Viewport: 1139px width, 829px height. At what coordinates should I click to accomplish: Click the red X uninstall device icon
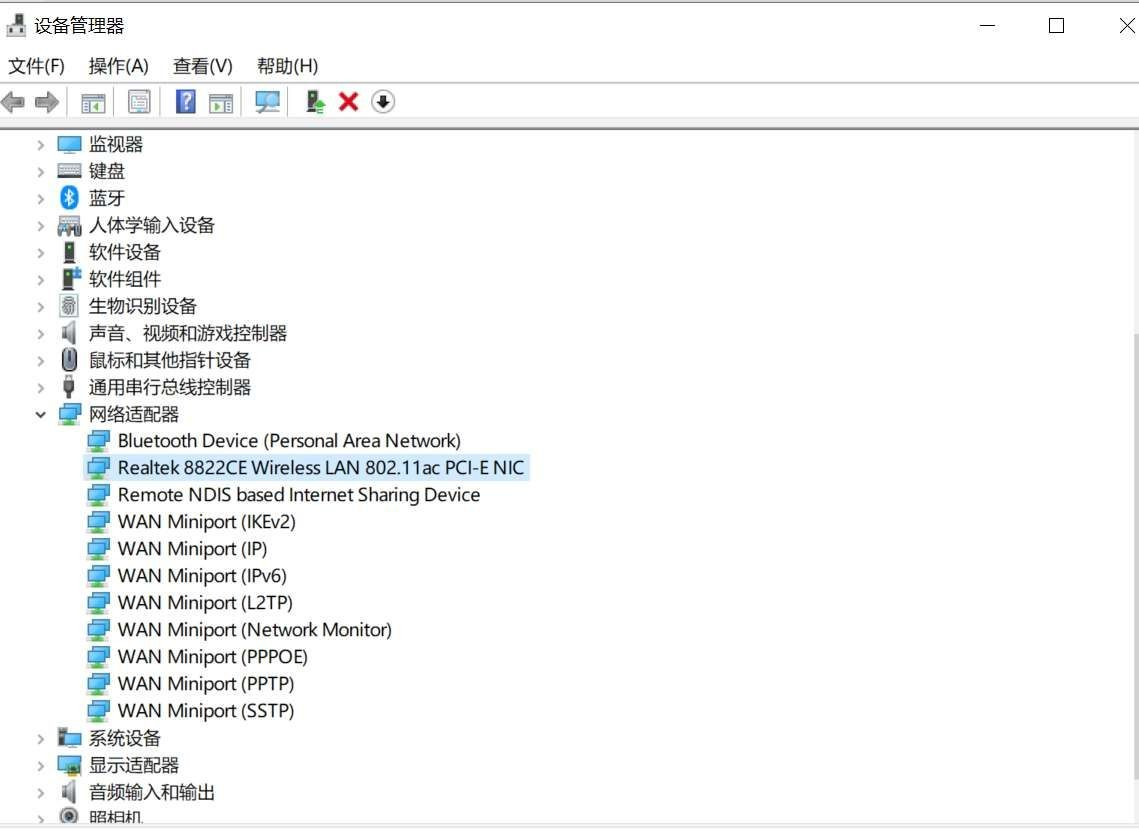pos(348,102)
